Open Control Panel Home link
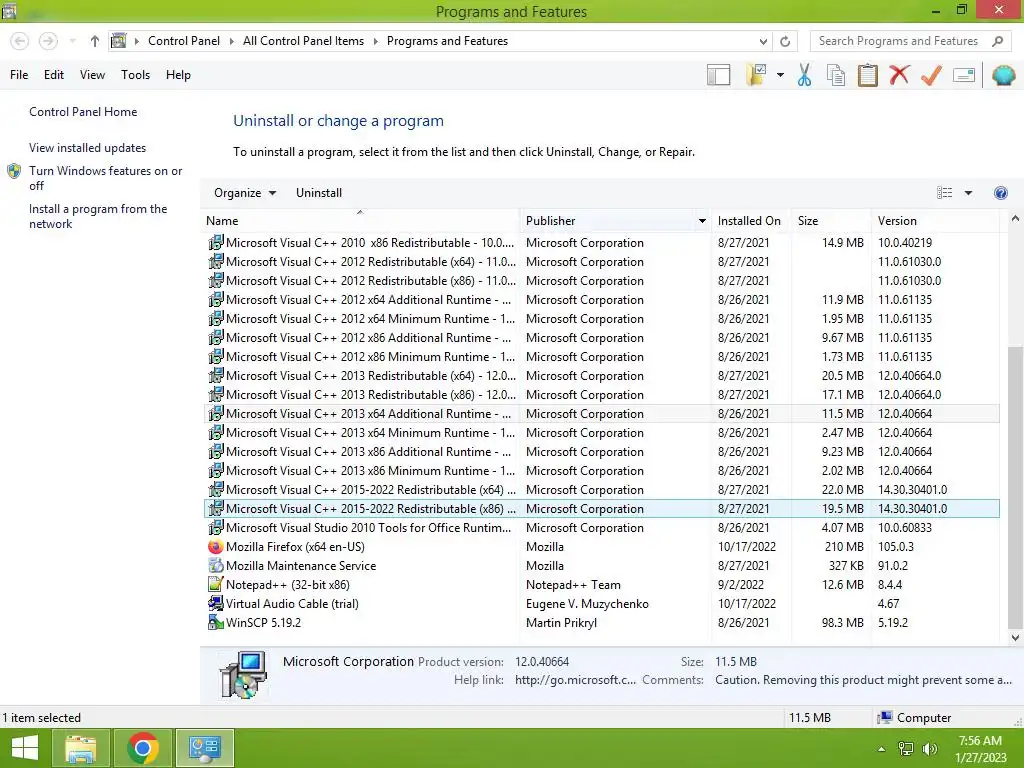The image size is (1024, 768). [83, 112]
